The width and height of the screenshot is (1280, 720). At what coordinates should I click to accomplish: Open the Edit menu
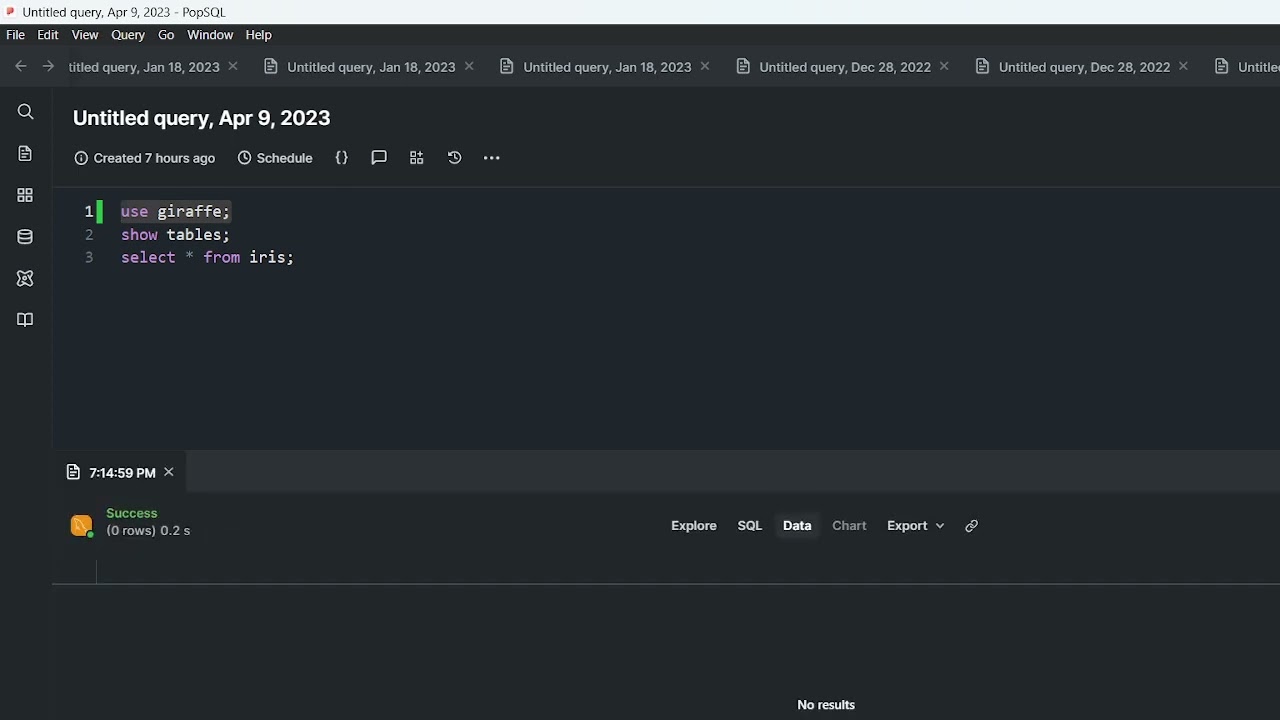pyautogui.click(x=48, y=35)
